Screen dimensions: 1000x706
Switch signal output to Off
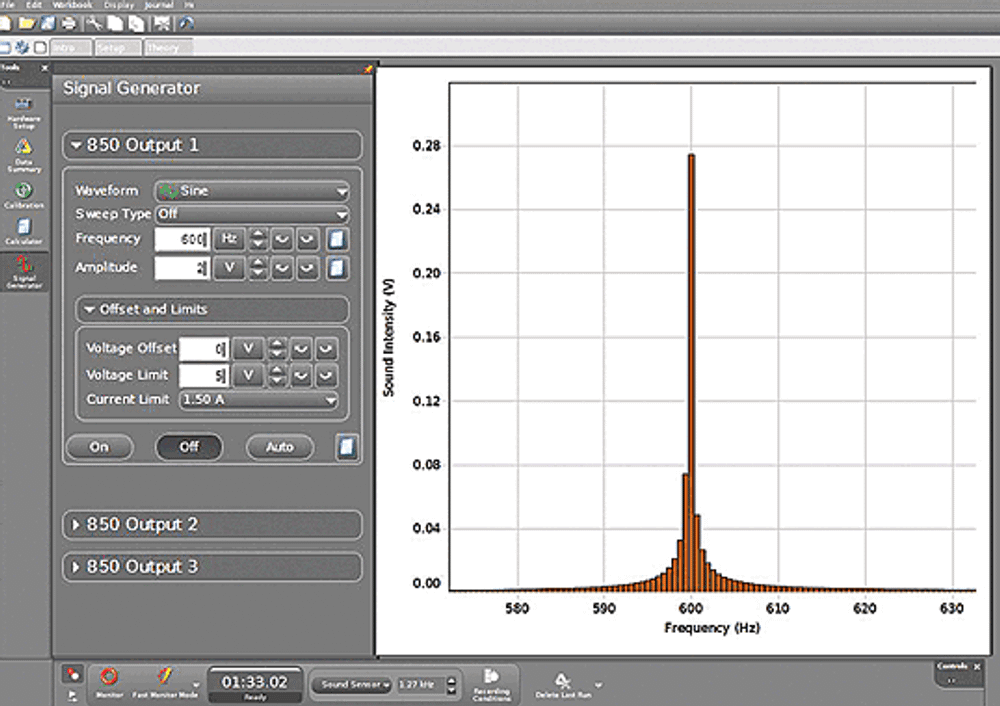pos(189,447)
